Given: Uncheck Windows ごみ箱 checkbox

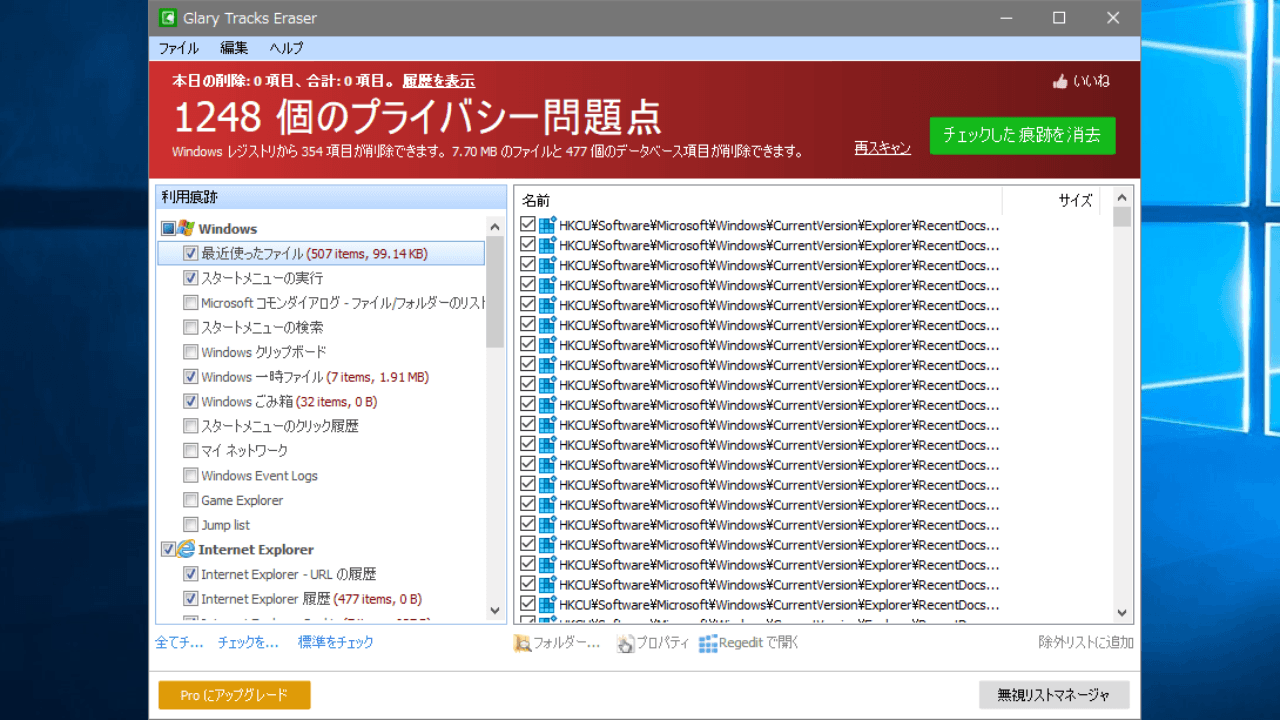Looking at the screenshot, I should [x=191, y=401].
